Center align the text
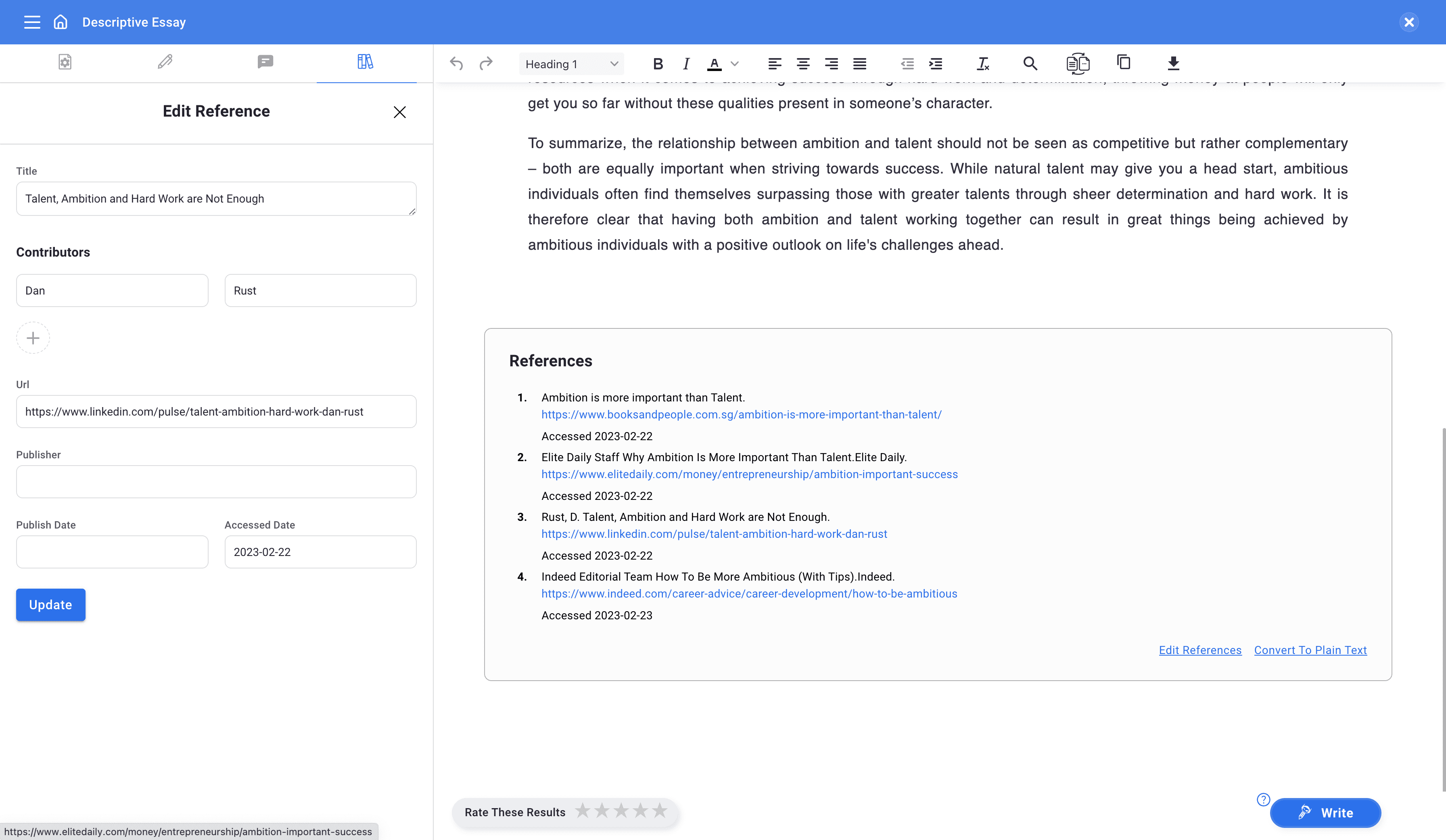The image size is (1446, 840). click(803, 64)
